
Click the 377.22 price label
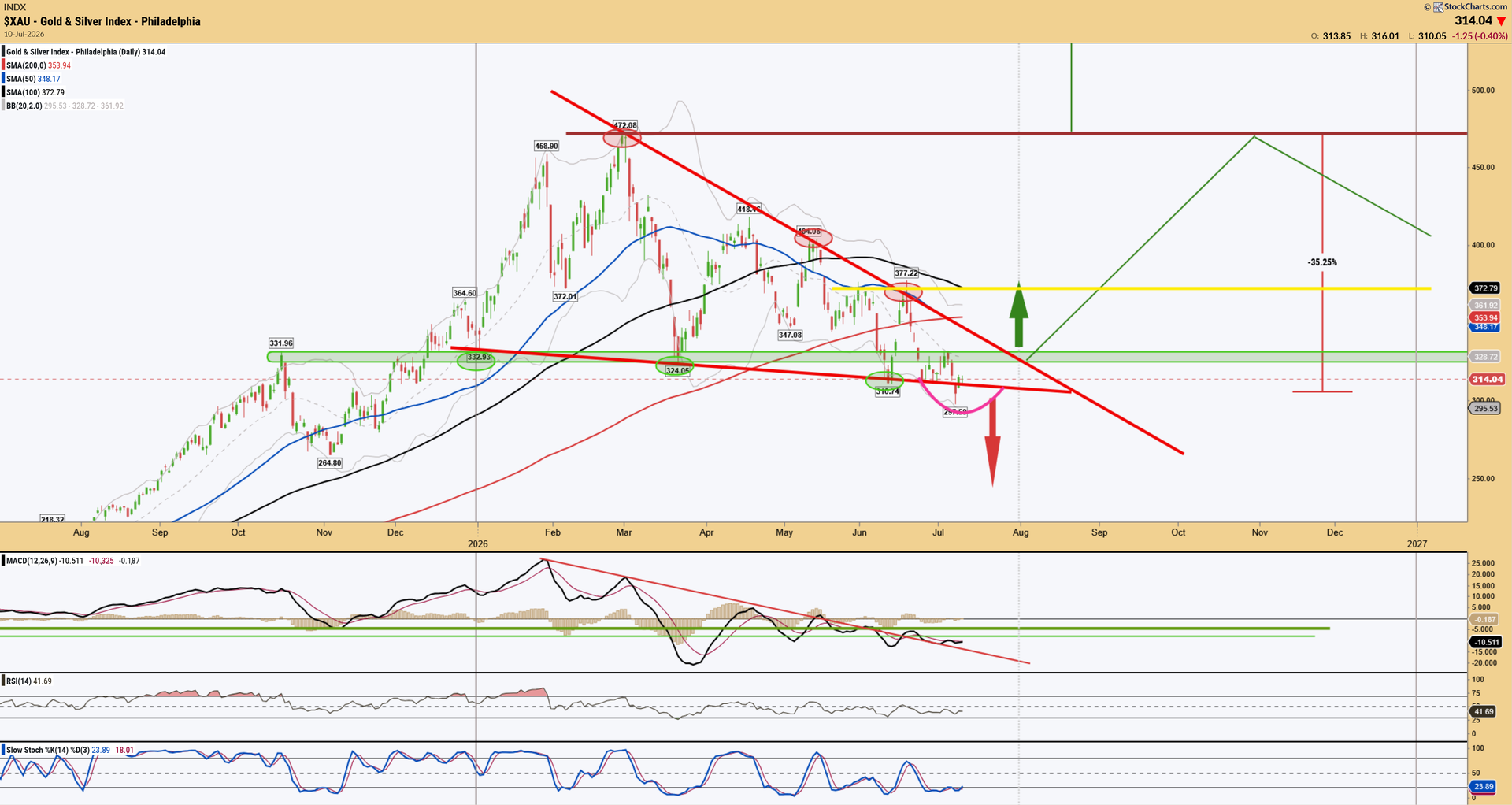tap(906, 273)
